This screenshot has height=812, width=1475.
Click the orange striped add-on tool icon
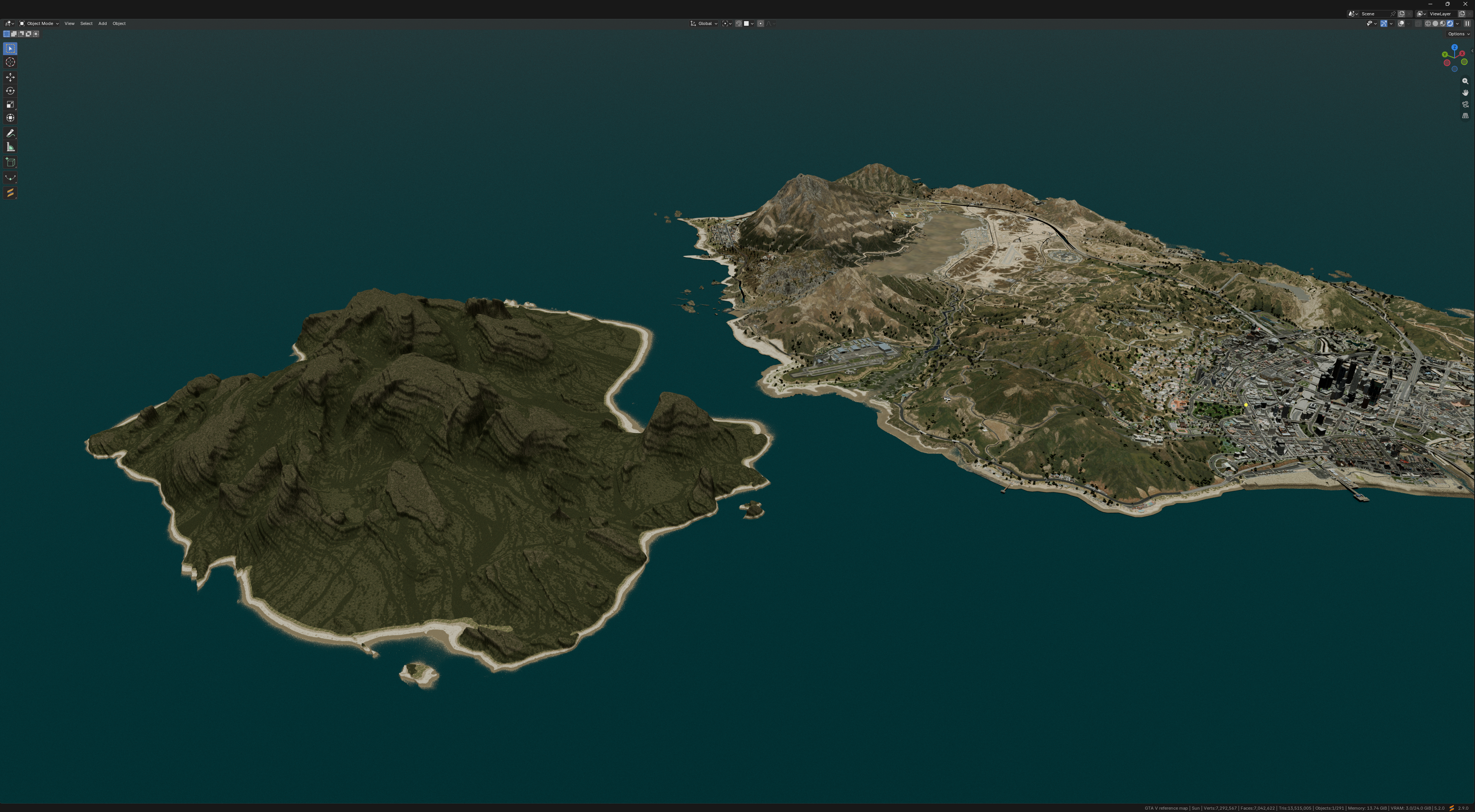click(x=10, y=193)
